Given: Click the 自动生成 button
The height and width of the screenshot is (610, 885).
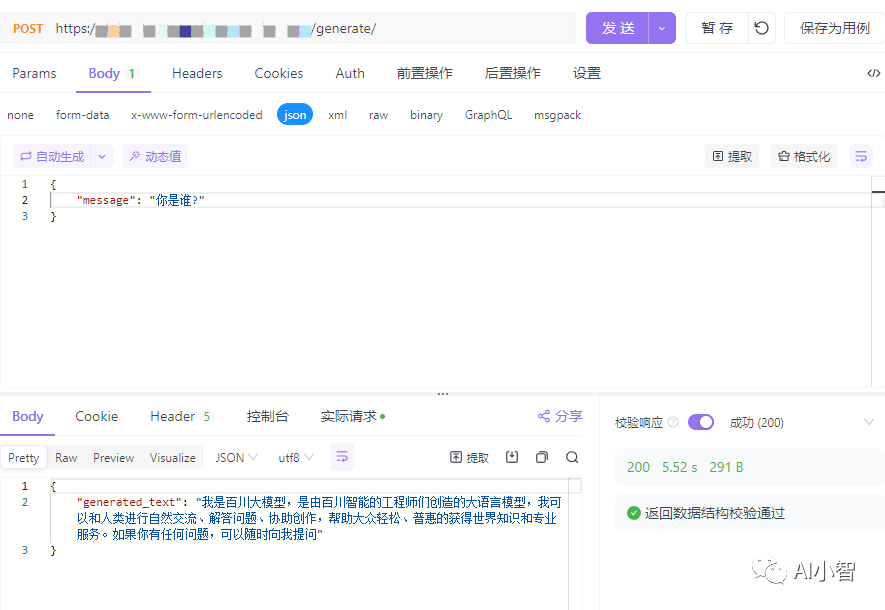Looking at the screenshot, I should [52, 156].
